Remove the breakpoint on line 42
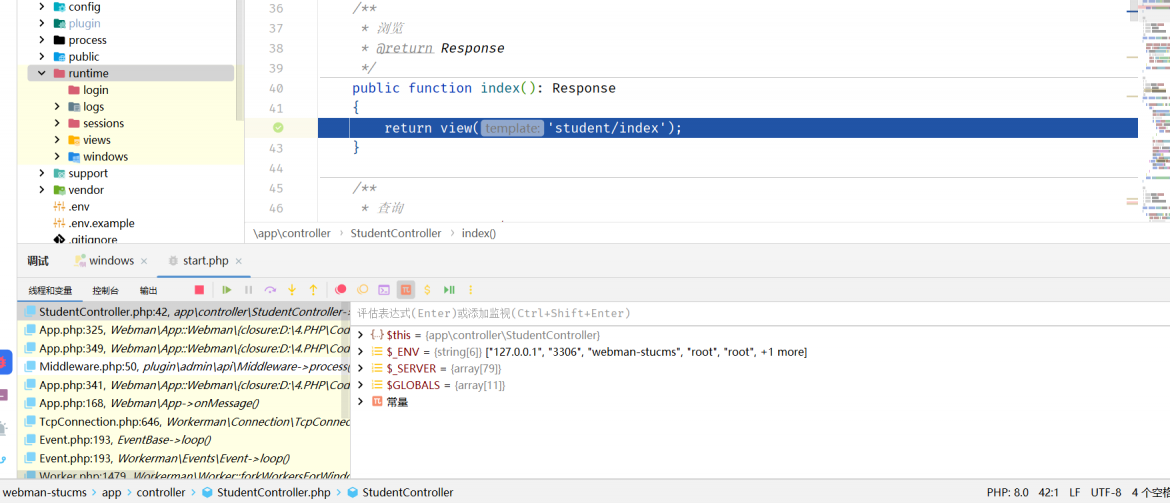Screen dimensions: 1170x503 [x=278, y=128]
